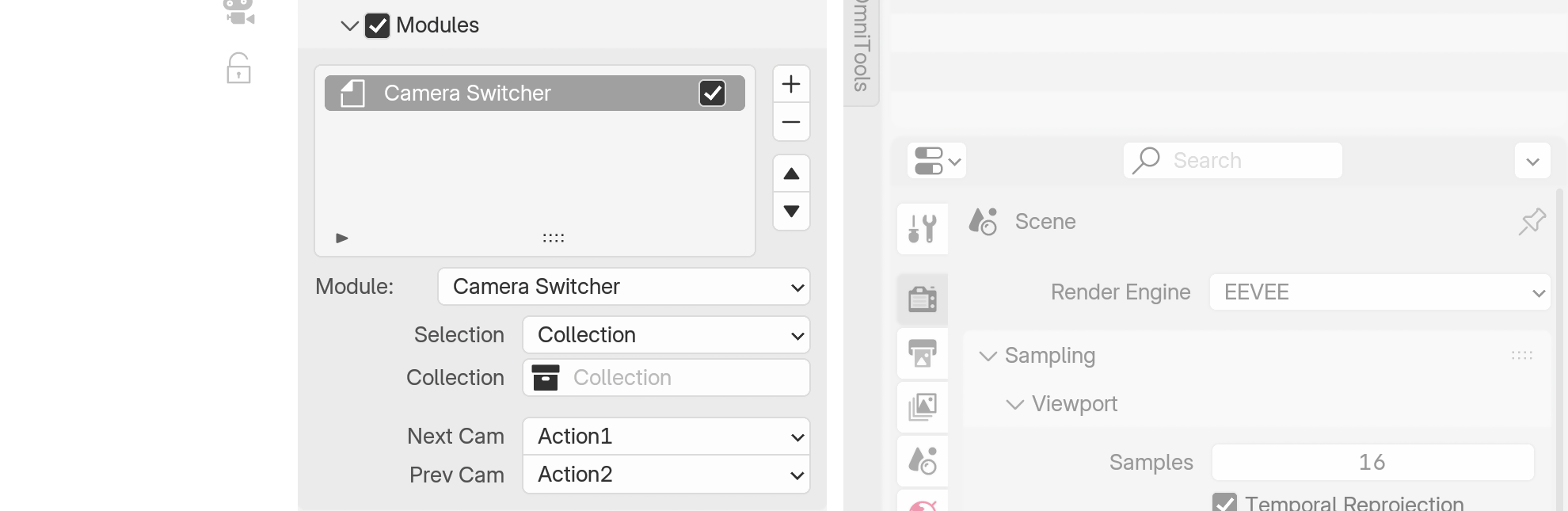Click the unlocked padlock icon

238,69
